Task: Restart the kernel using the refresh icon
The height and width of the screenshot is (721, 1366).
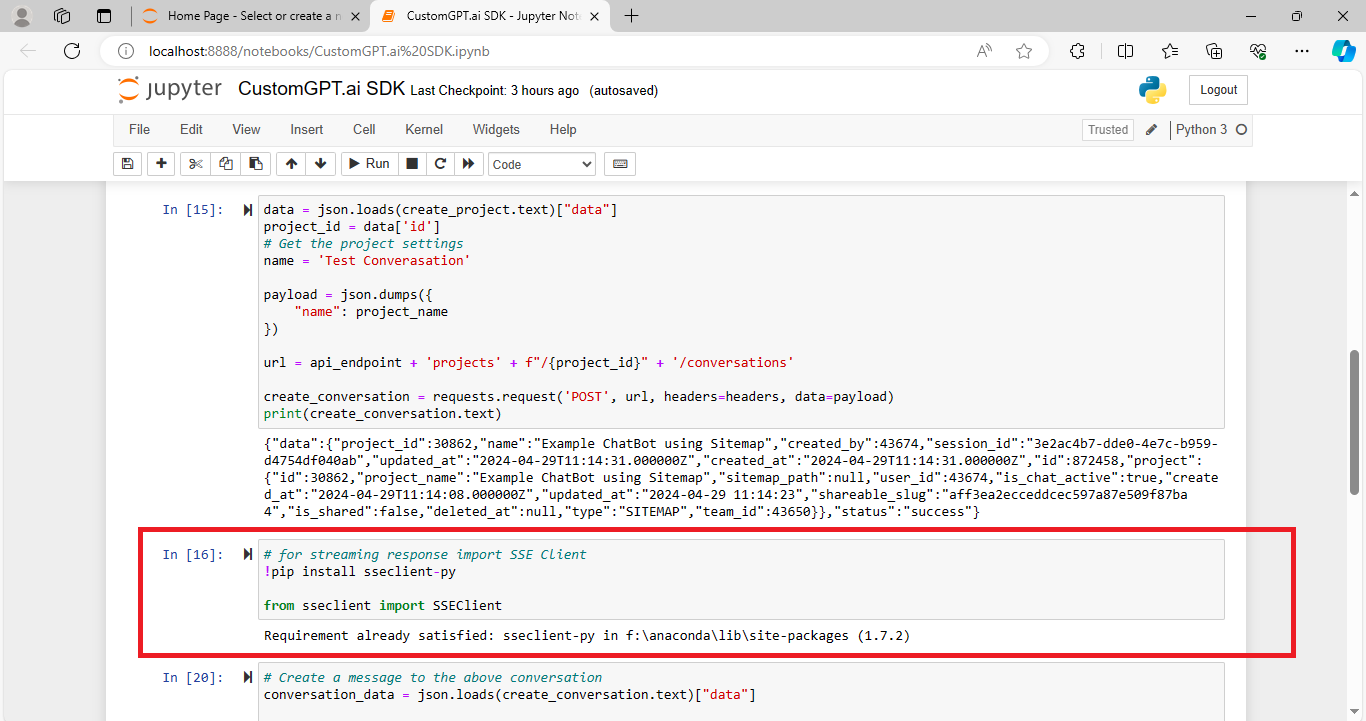Action: (x=440, y=163)
